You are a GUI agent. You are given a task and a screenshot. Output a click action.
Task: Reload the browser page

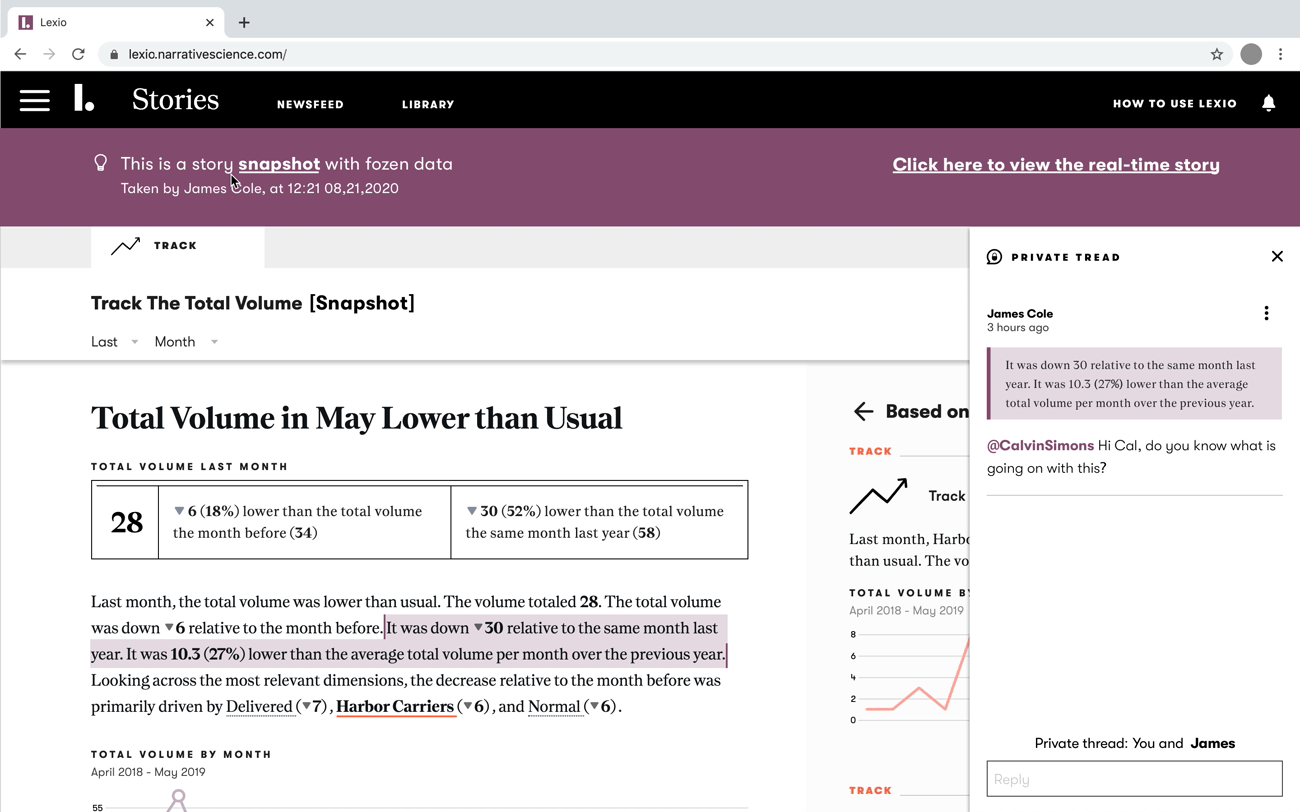tap(78, 54)
